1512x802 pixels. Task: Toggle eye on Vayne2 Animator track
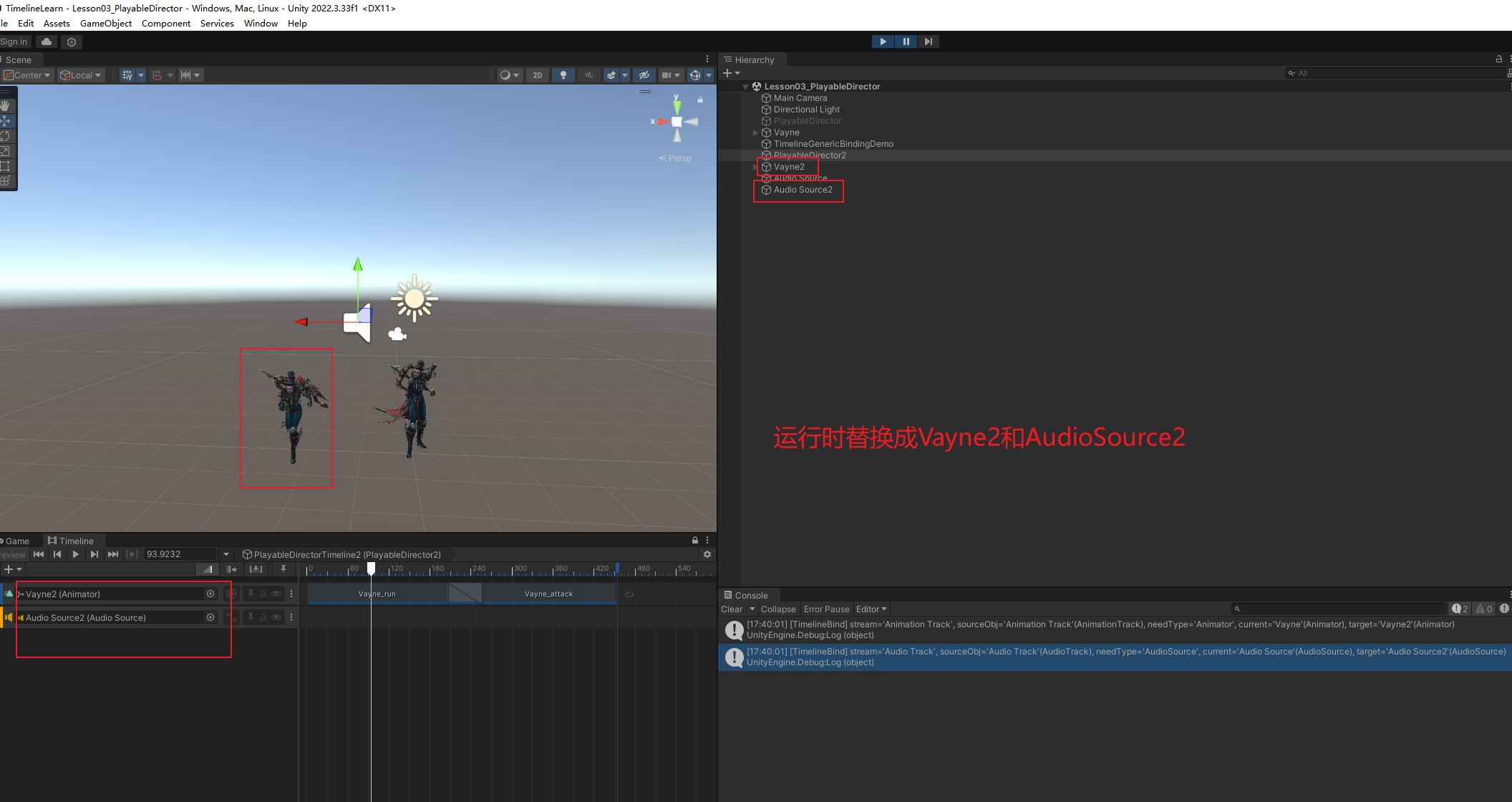(276, 594)
